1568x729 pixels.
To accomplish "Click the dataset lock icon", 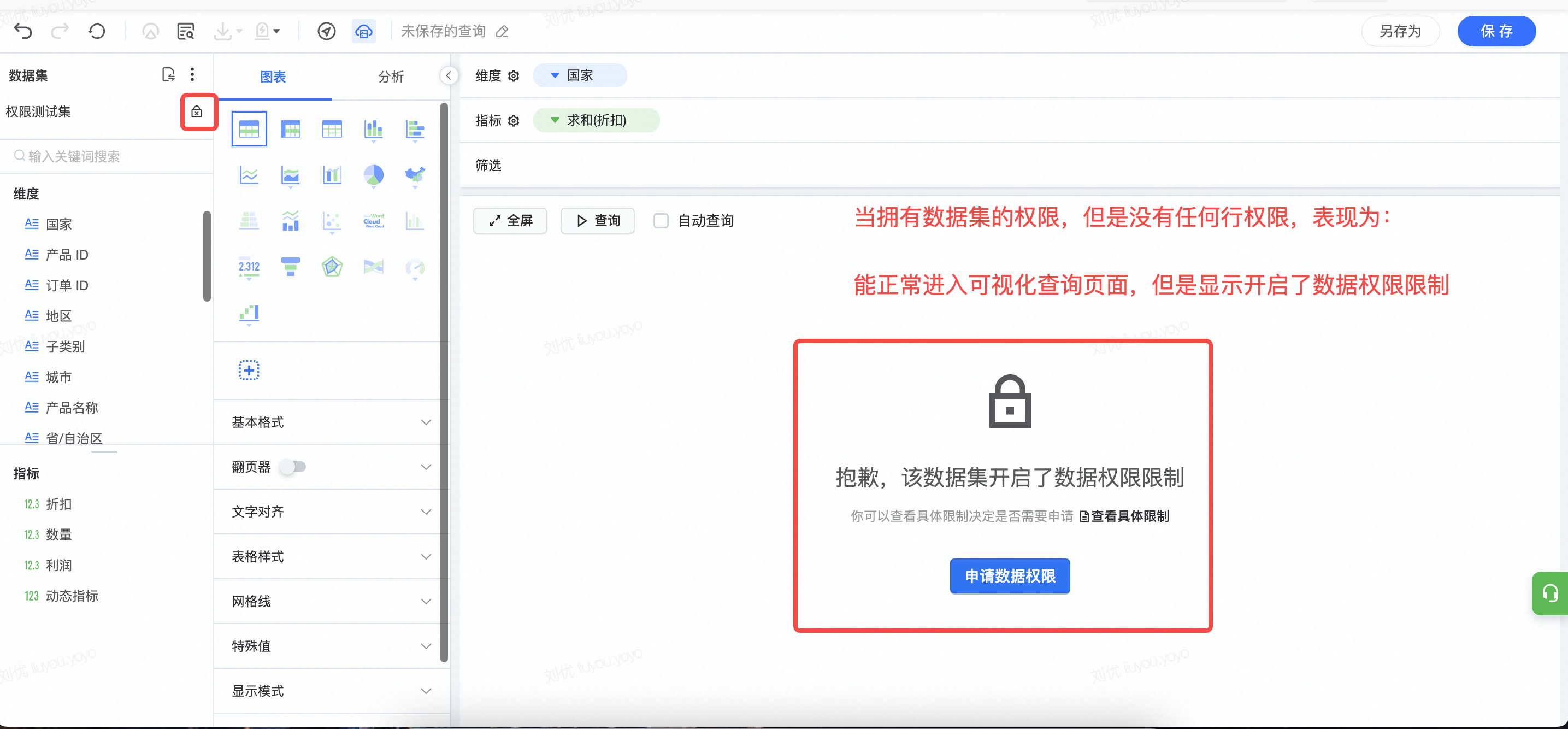I will pyautogui.click(x=197, y=112).
